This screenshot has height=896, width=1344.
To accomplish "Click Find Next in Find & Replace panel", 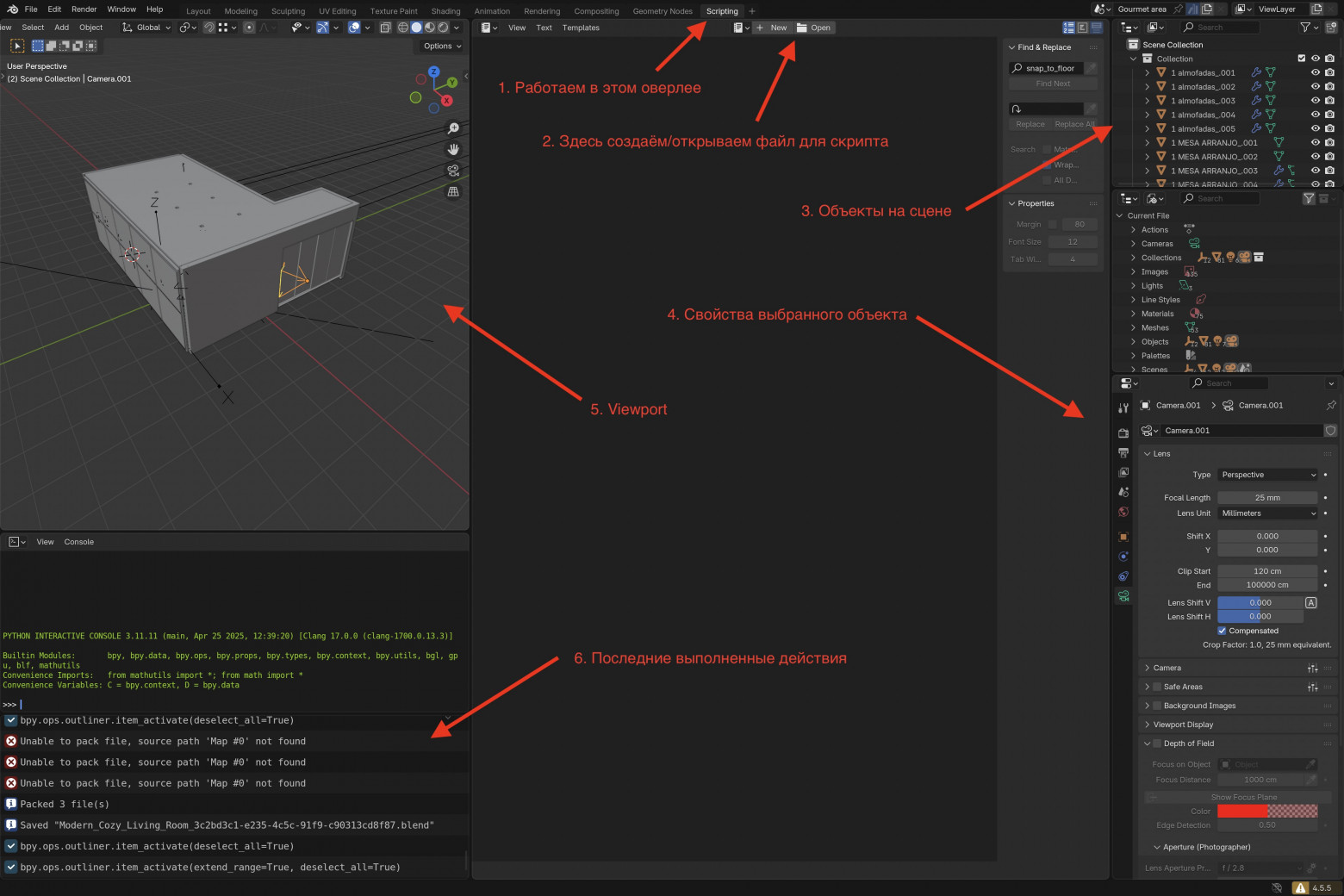I will 1052,83.
